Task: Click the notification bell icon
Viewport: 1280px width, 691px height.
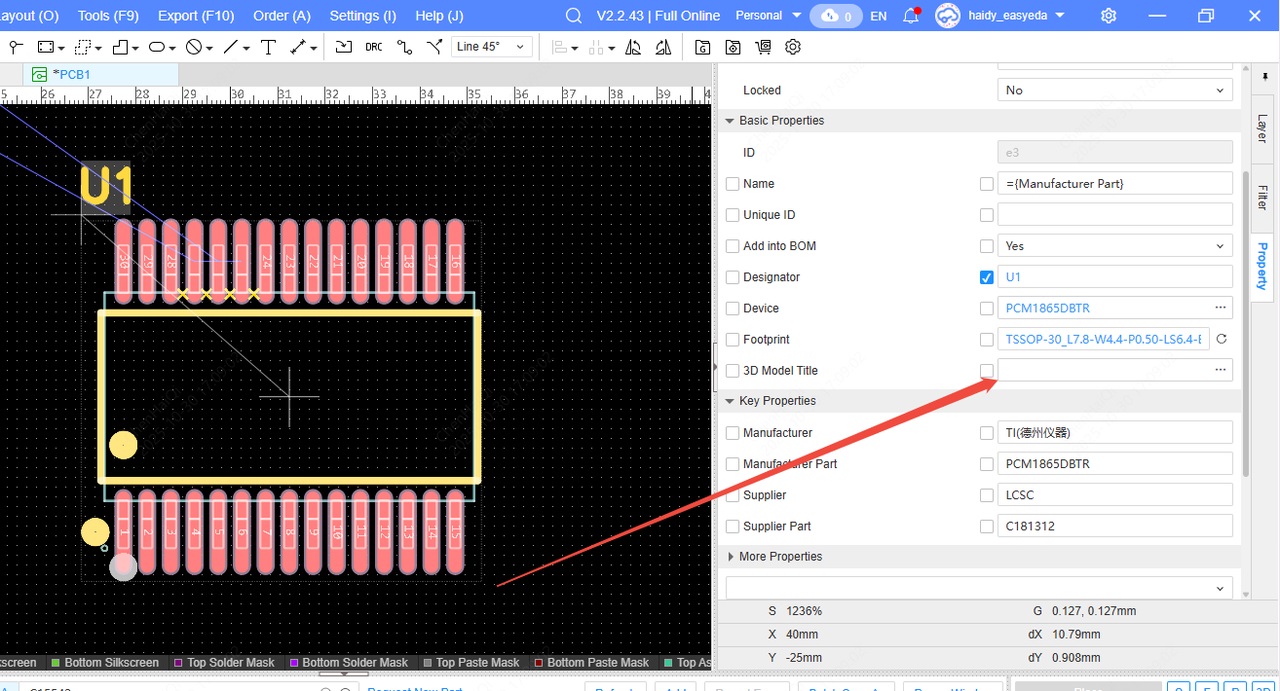Action: 910,16
